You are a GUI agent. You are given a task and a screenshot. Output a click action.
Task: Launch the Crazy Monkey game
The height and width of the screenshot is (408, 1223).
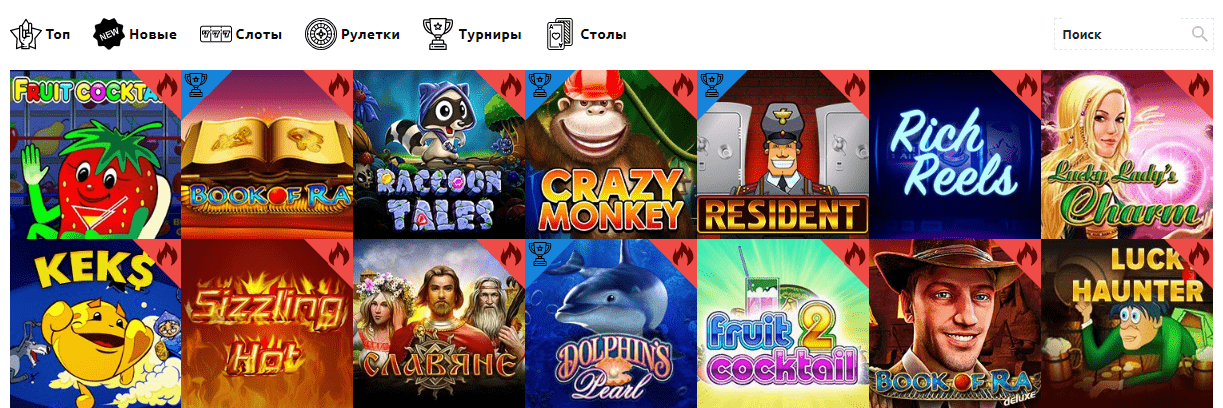coord(611,154)
